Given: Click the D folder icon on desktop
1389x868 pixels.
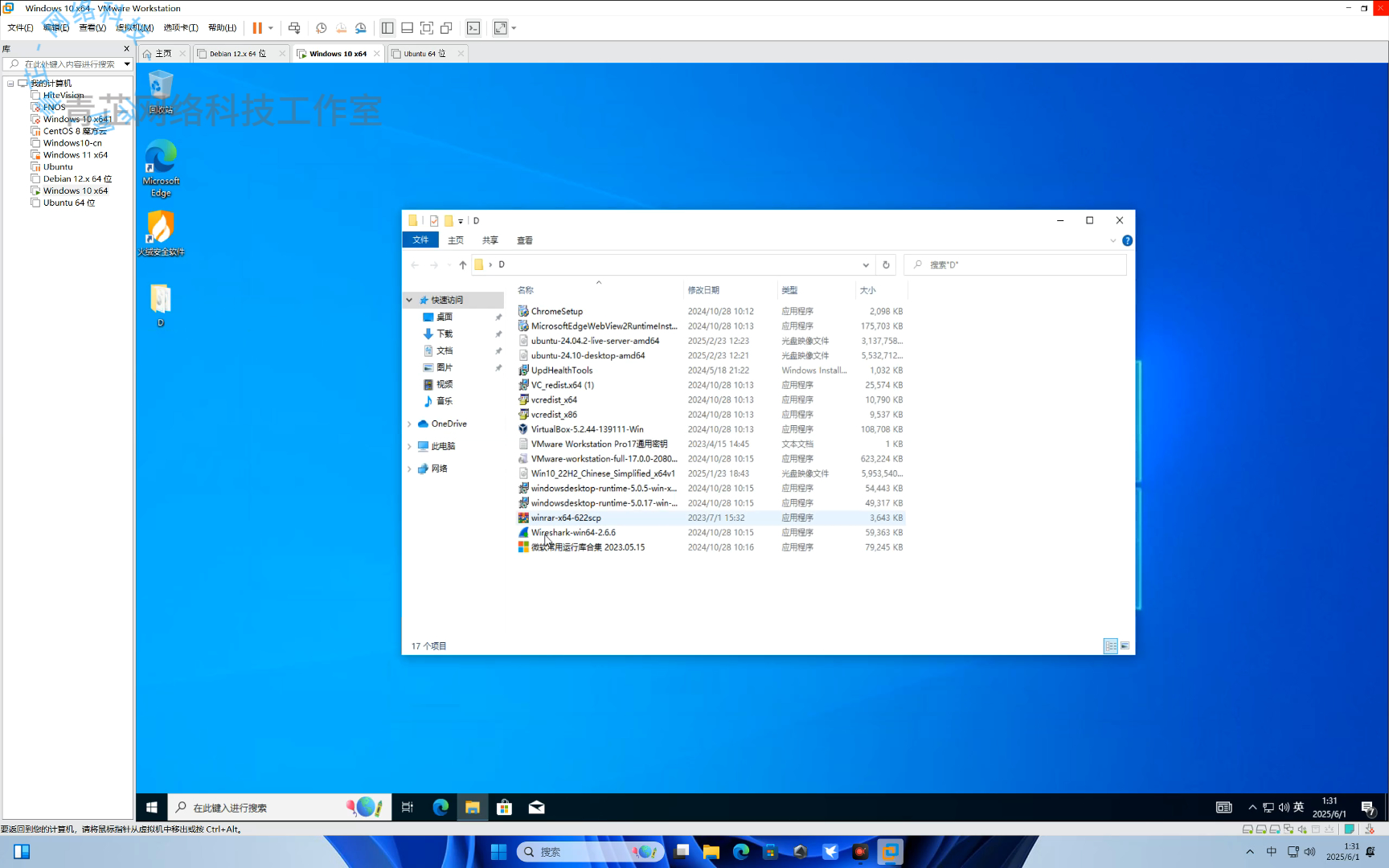Looking at the screenshot, I should pos(161,305).
